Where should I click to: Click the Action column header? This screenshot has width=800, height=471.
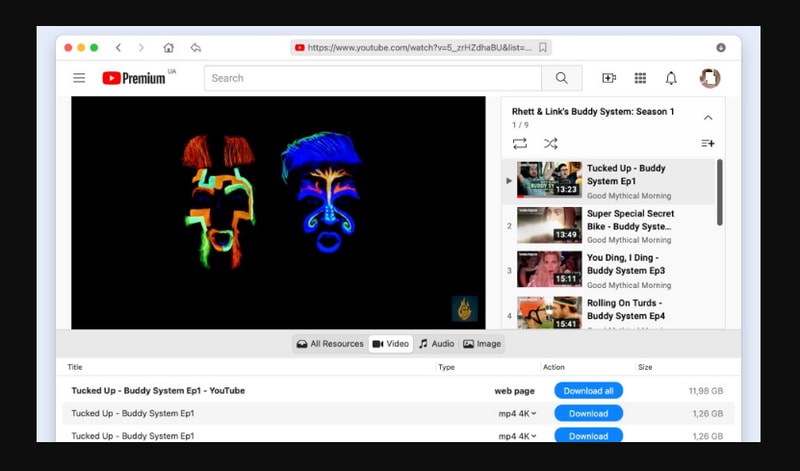click(x=554, y=367)
